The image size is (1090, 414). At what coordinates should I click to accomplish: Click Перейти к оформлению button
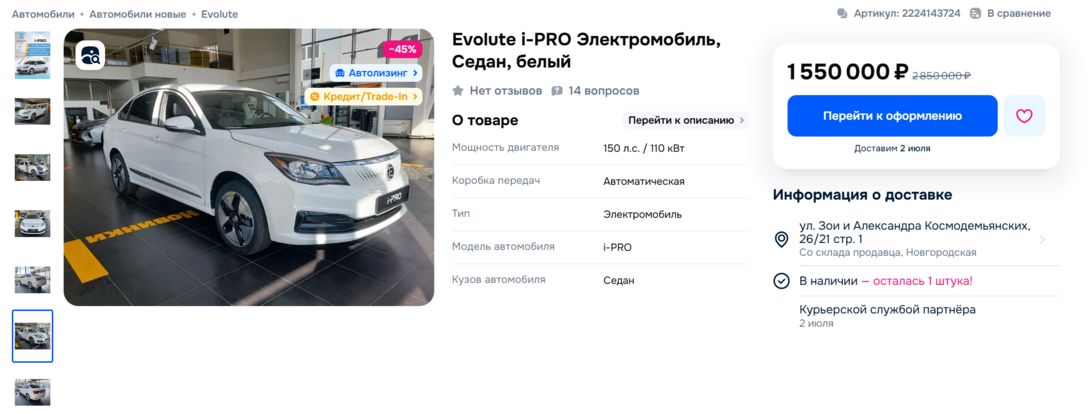coord(892,116)
